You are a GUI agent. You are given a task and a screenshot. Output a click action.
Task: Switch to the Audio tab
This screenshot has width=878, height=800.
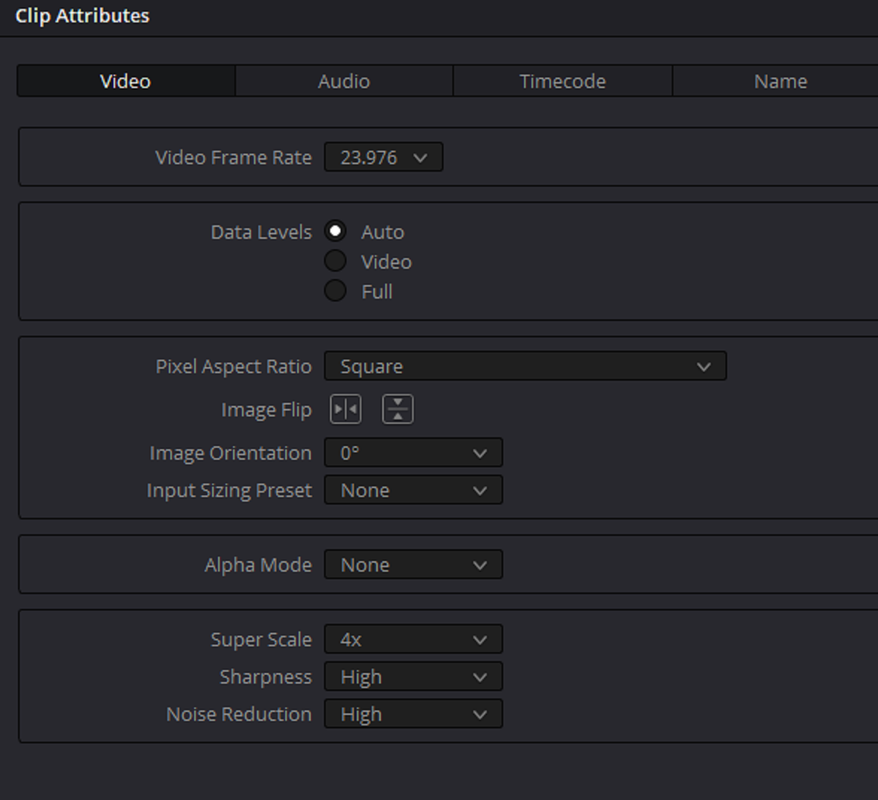[344, 81]
